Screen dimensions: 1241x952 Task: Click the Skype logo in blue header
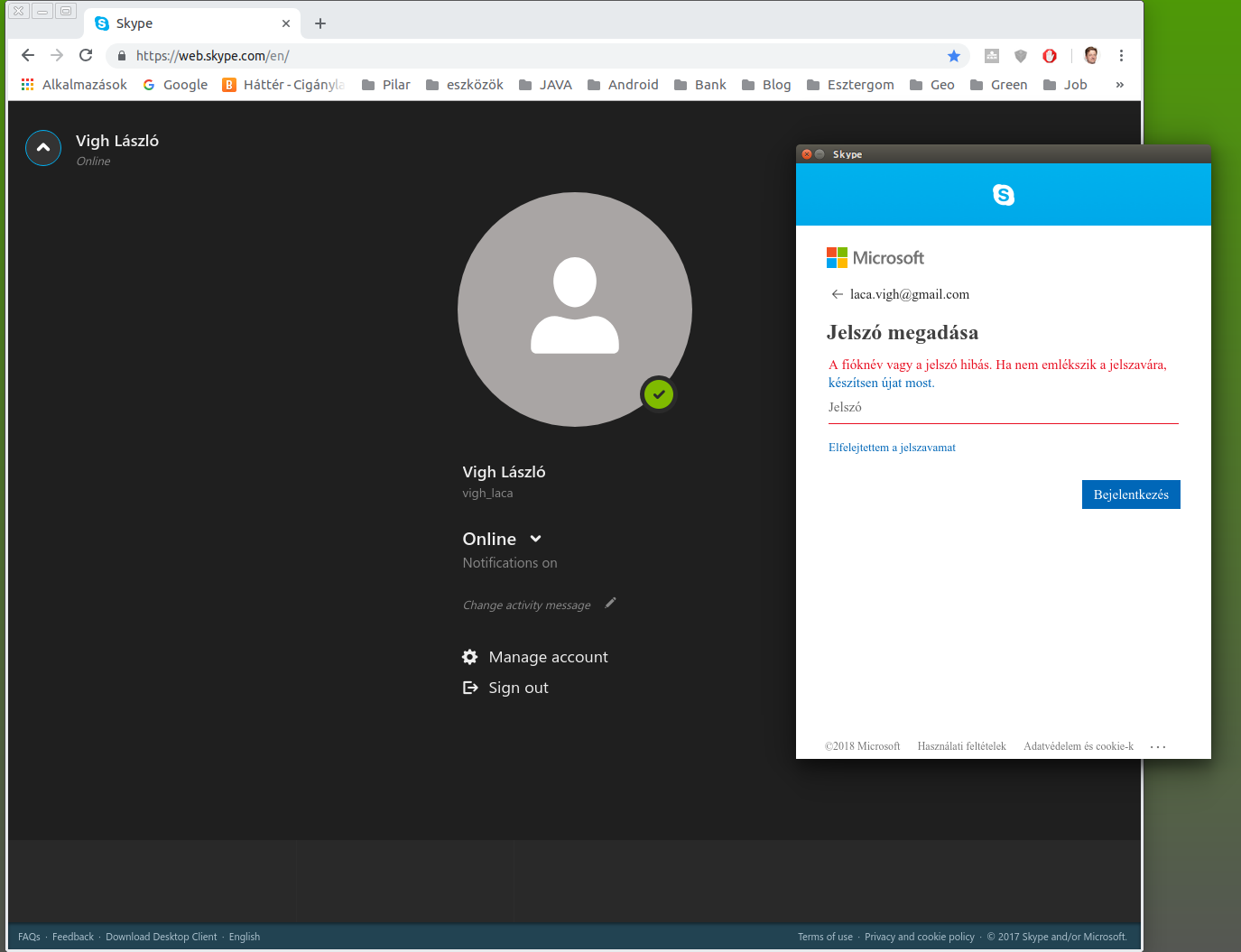[1004, 195]
